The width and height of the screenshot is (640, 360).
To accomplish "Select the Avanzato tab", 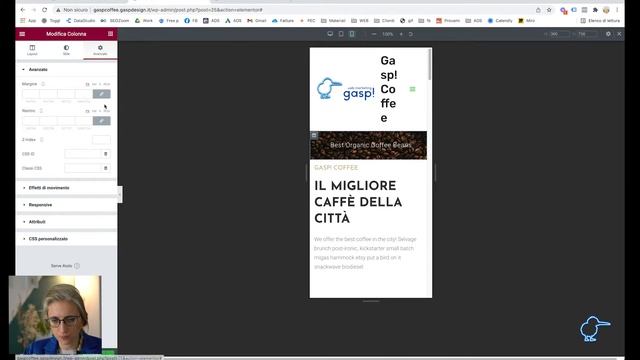I will coord(100,50).
